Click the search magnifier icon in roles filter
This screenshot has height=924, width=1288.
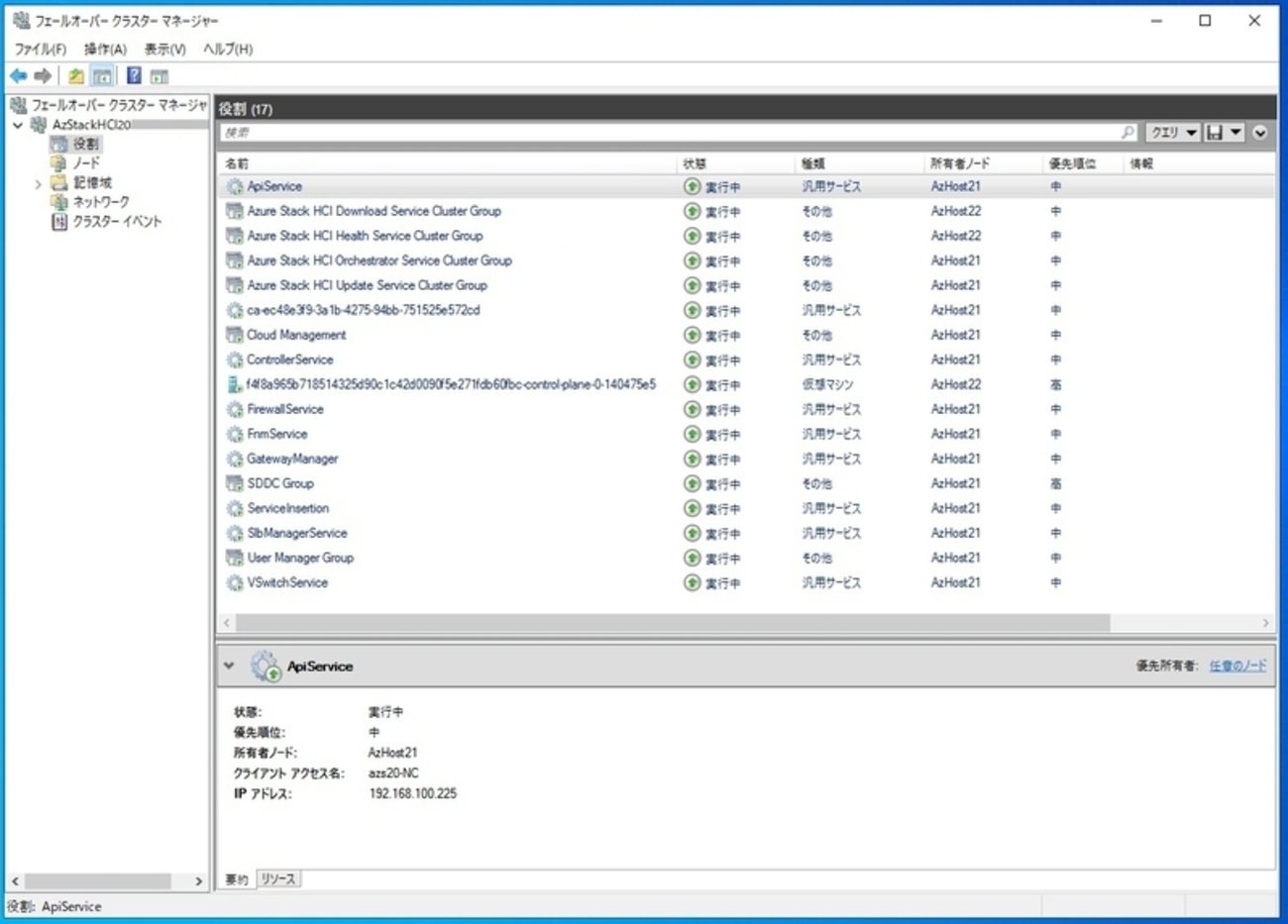pos(1127,133)
